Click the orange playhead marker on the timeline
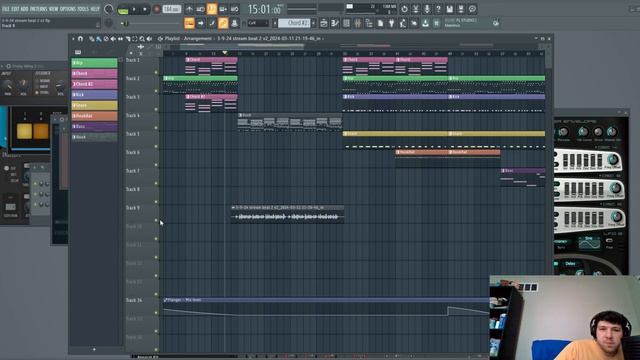Viewport: 640px width, 360px height. click(x=224, y=53)
